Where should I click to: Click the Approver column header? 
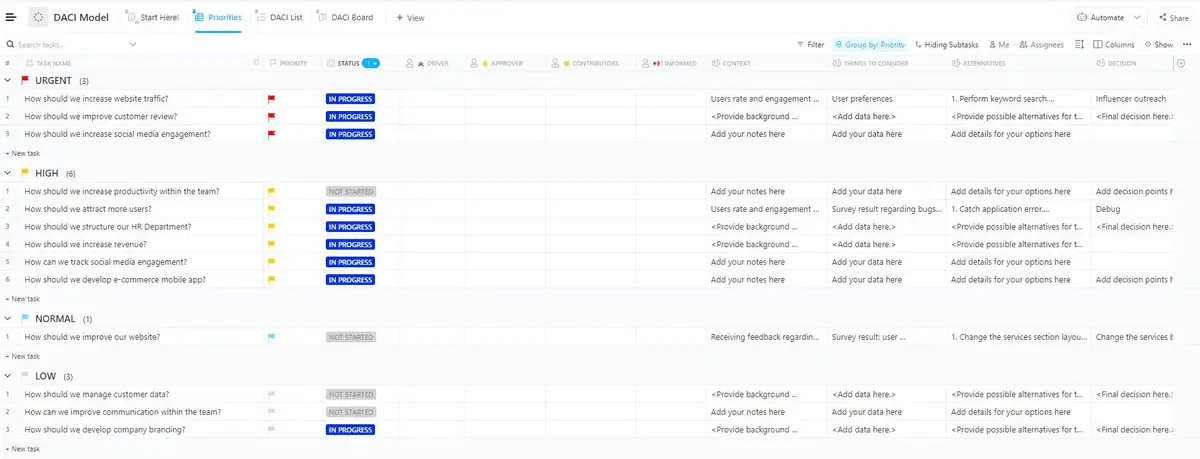pos(498,63)
